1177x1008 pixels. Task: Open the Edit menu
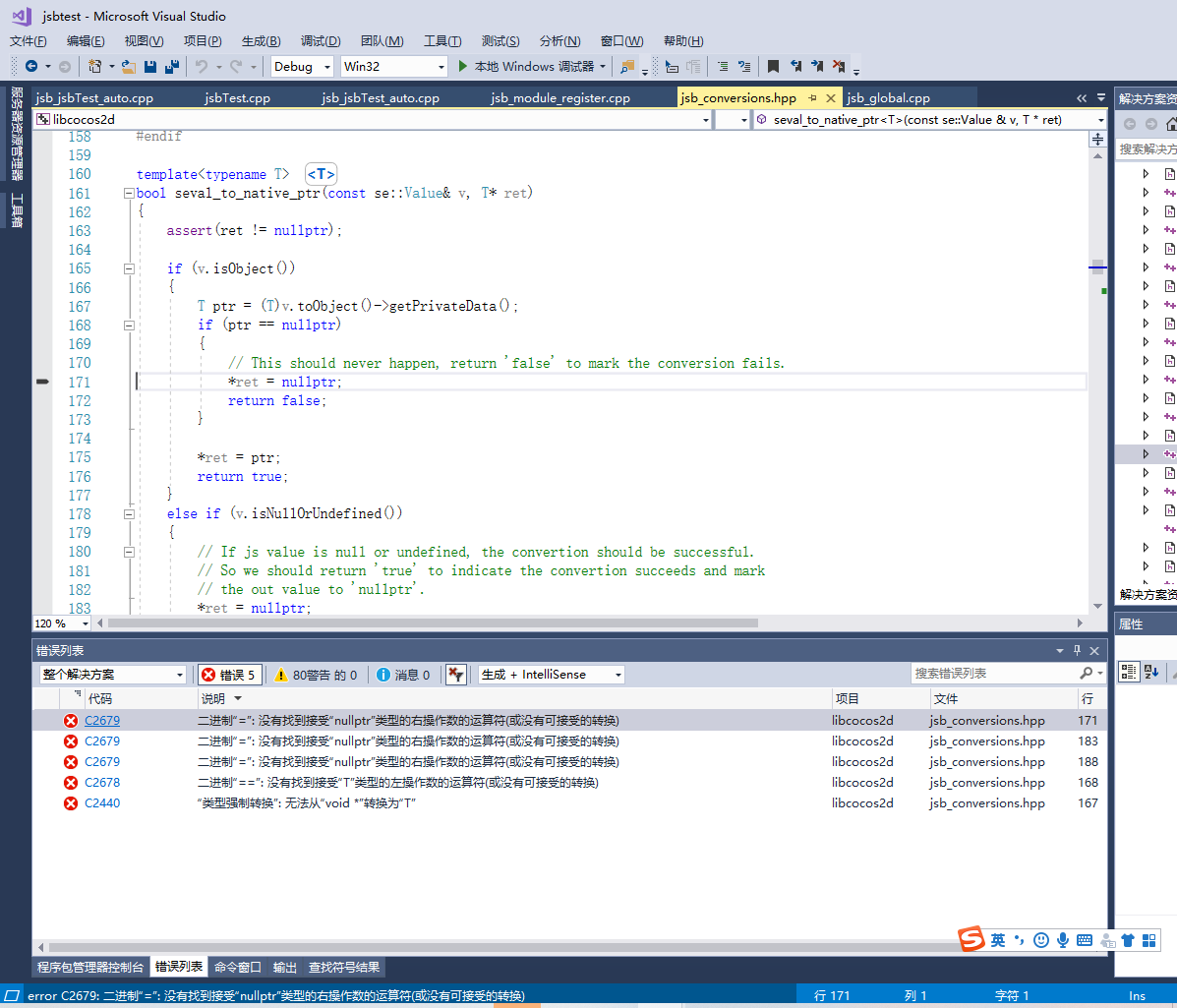(86, 41)
